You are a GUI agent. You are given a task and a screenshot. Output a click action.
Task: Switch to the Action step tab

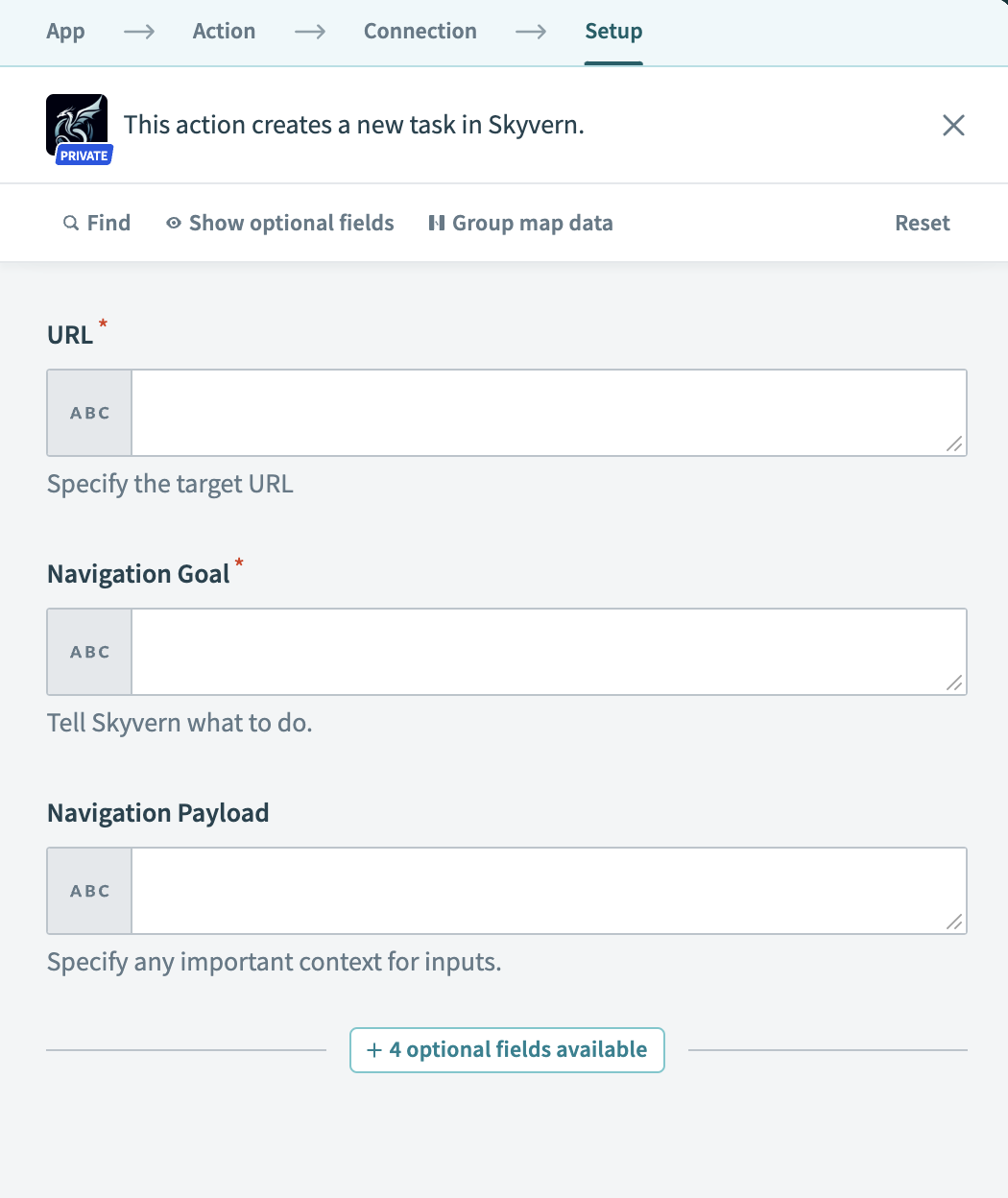pyautogui.click(x=224, y=32)
